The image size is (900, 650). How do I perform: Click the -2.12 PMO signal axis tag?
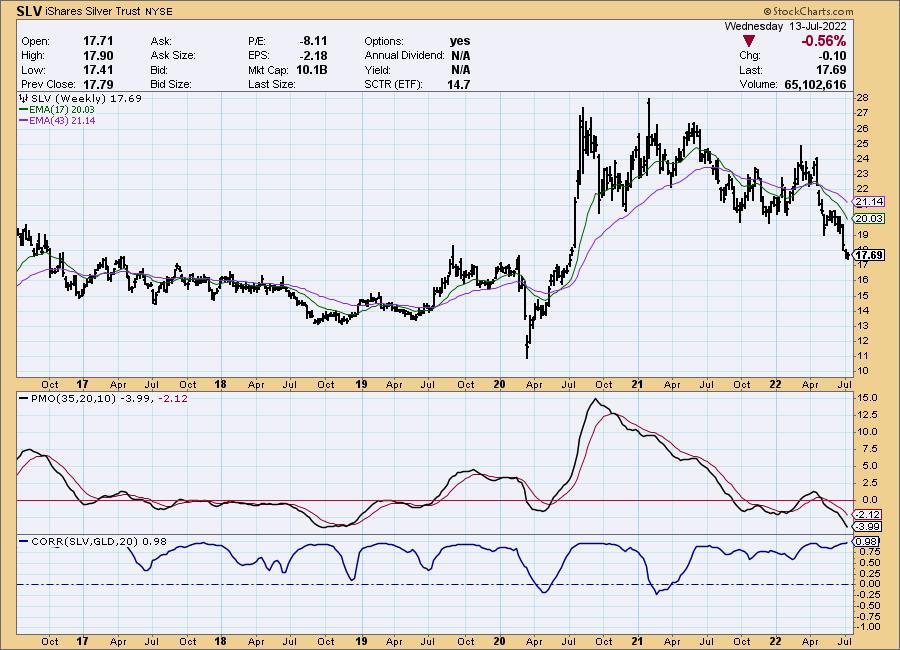867,514
